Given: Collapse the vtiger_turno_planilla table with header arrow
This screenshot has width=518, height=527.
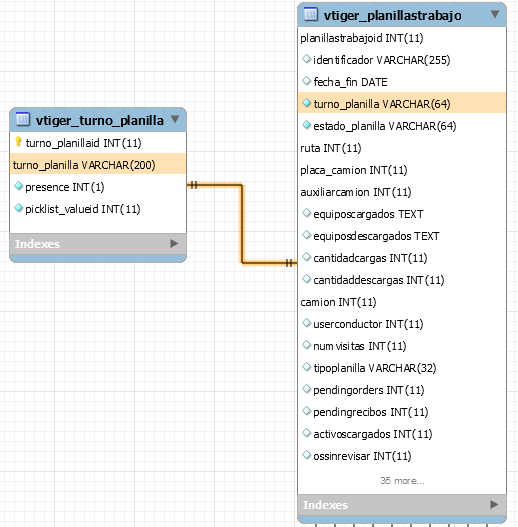Looking at the screenshot, I should tap(175, 119).
